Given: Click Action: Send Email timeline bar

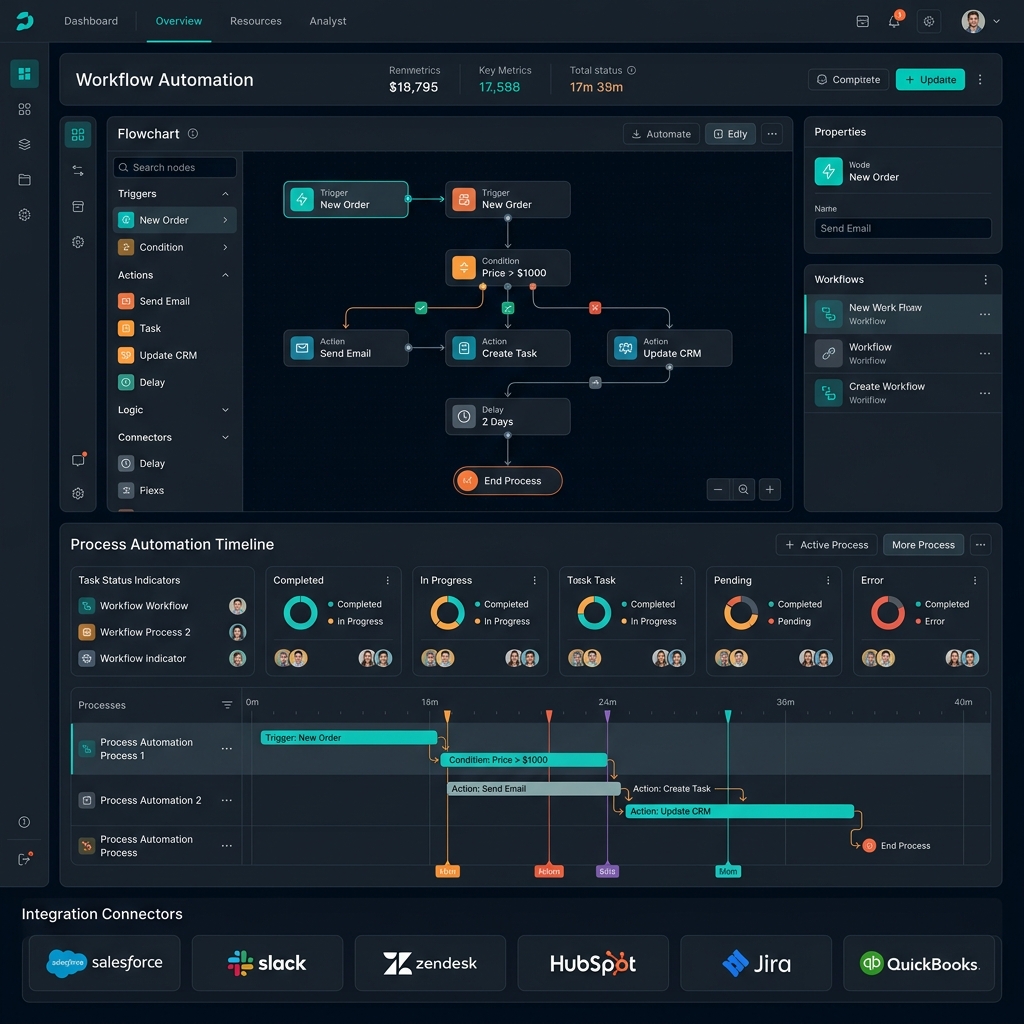Looking at the screenshot, I should [x=534, y=789].
